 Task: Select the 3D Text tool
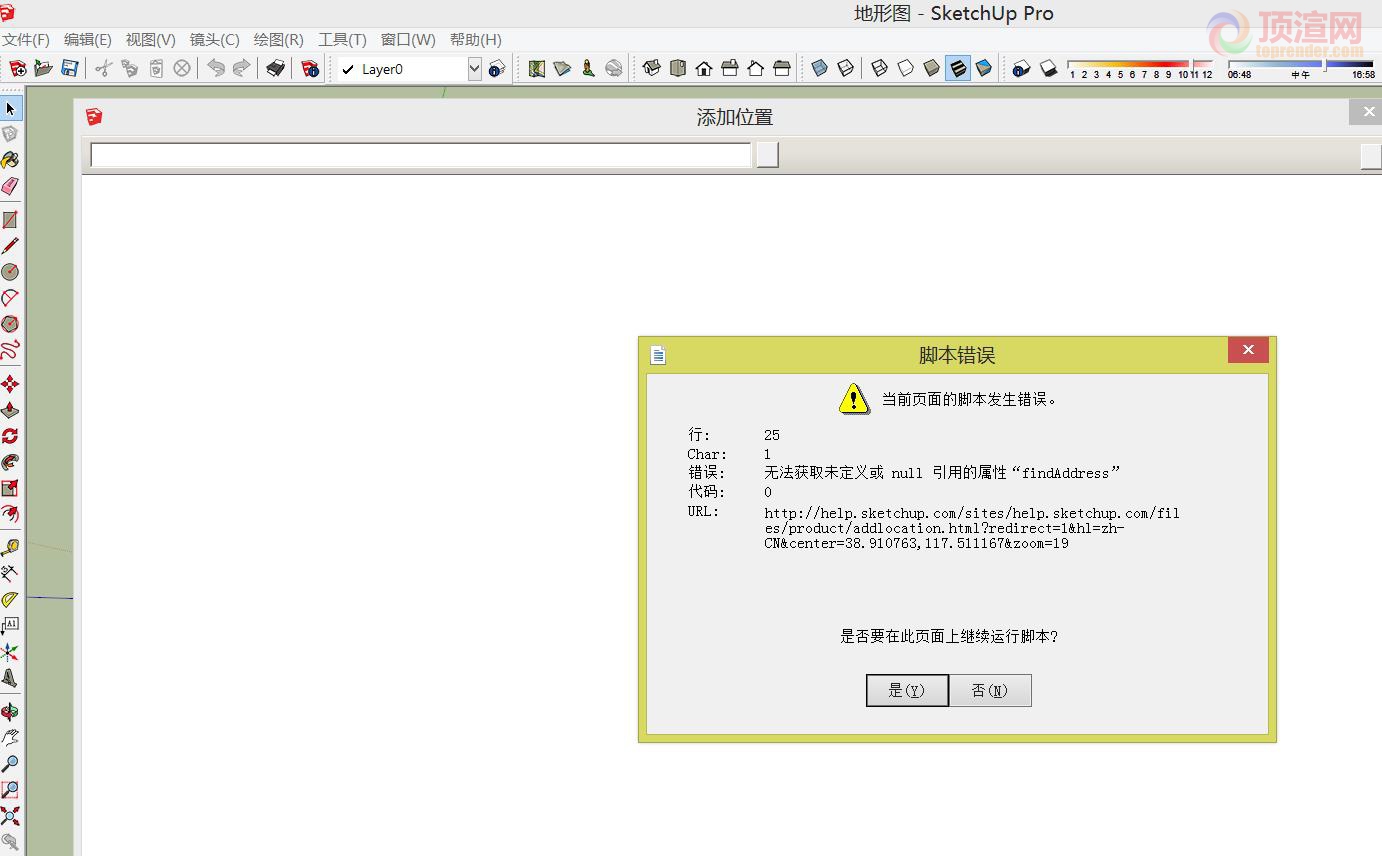pos(10,678)
